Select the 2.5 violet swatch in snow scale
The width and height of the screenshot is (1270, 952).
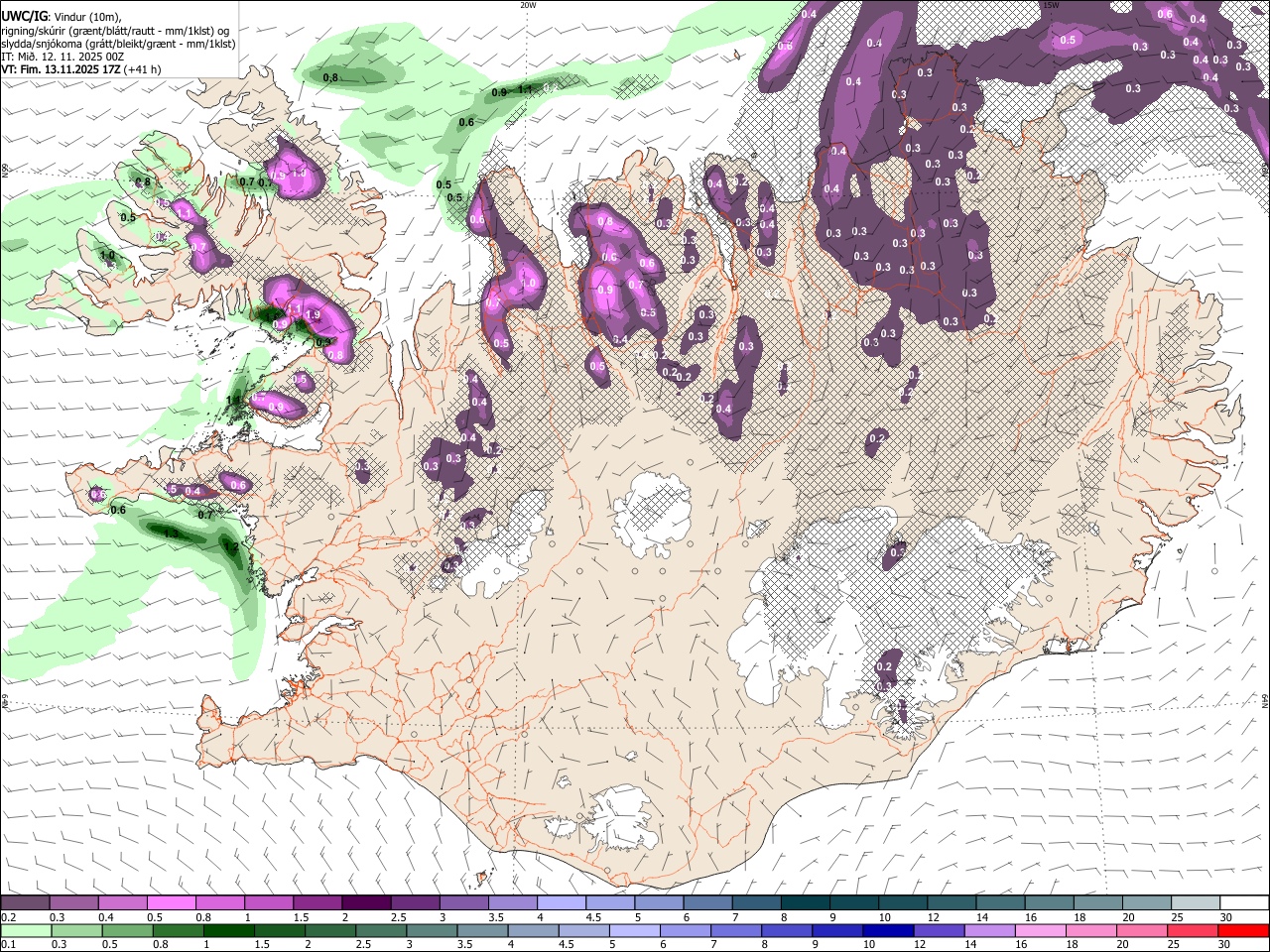[x=414, y=903]
